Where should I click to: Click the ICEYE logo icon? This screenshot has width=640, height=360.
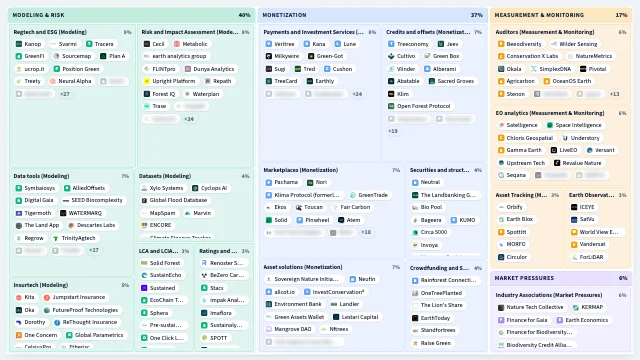574,207
